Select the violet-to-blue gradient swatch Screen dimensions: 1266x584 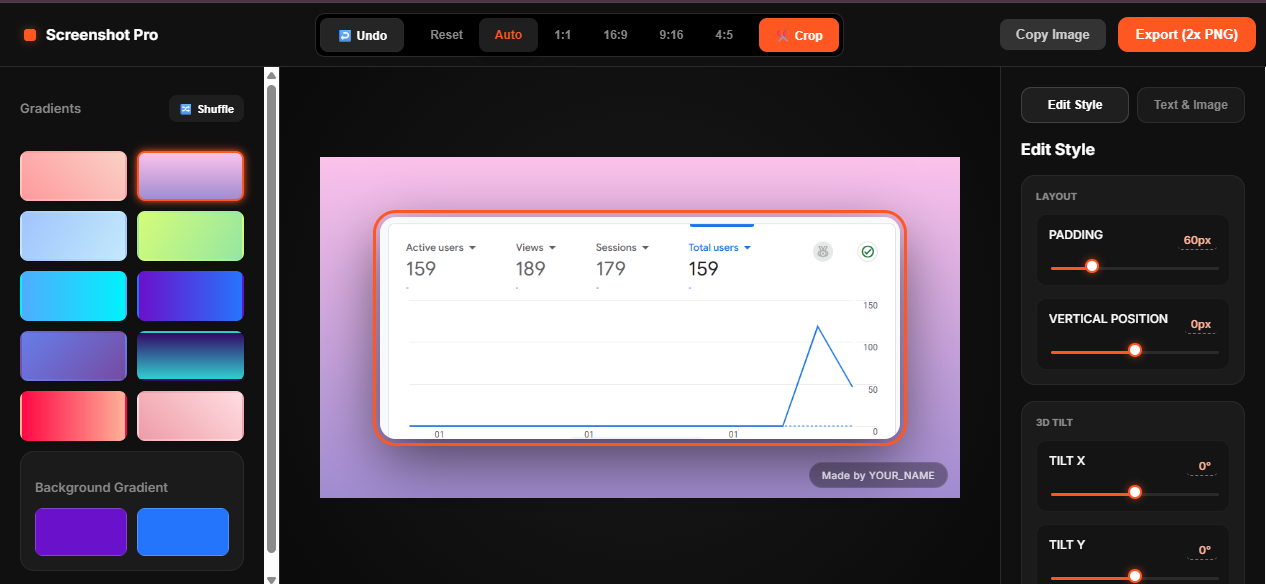tap(190, 296)
